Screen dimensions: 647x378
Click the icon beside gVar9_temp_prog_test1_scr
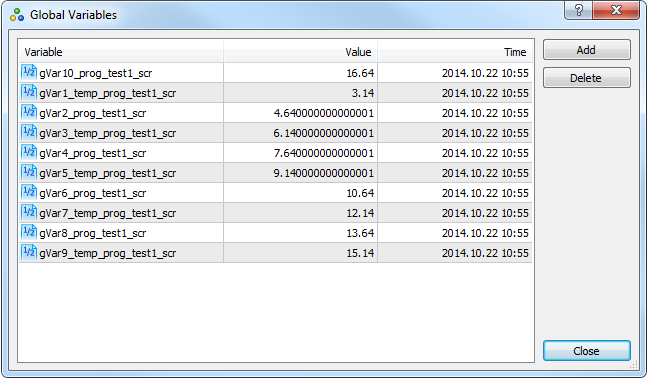click(x=29, y=253)
